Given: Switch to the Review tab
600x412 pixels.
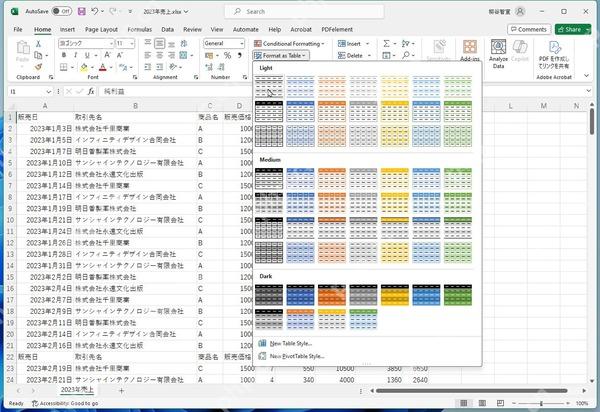Looking at the screenshot, I should click(x=192, y=29).
